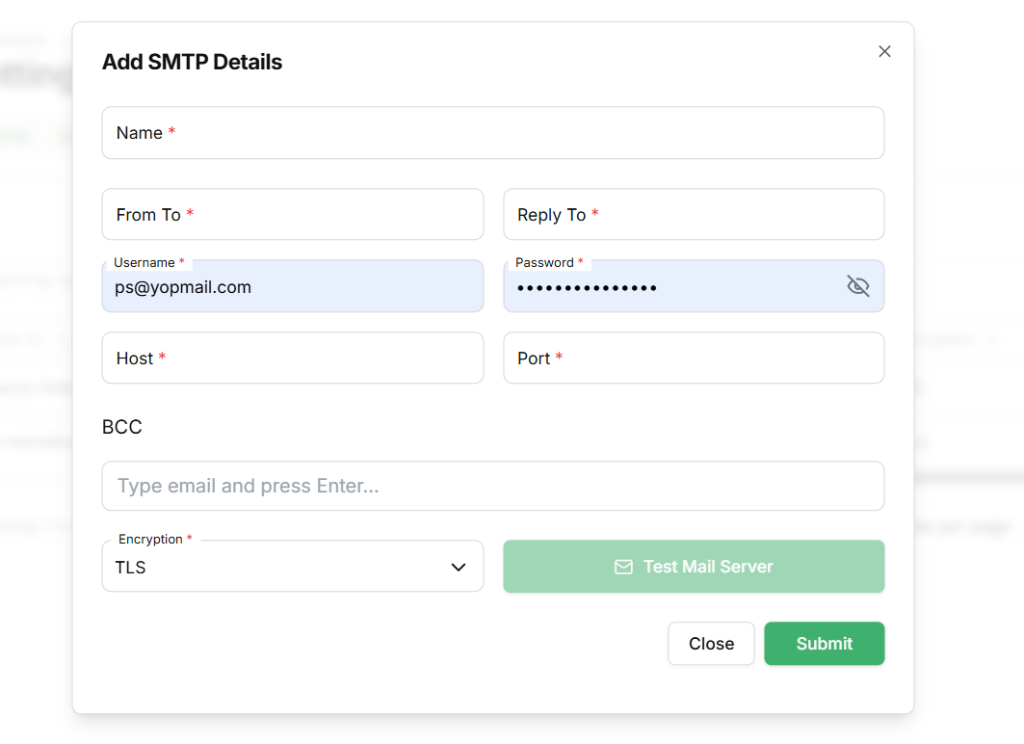The width and height of the screenshot is (1024, 744).
Task: Click the Name input field
Action: pos(493,133)
